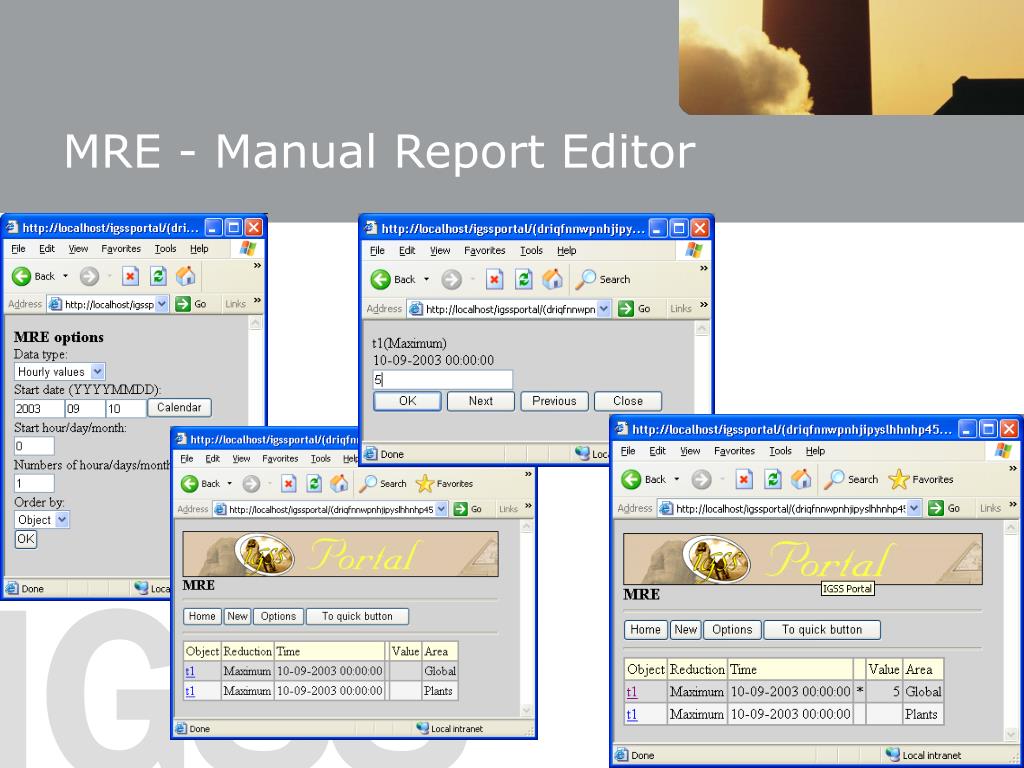The height and width of the screenshot is (768, 1024).
Task: Open Back history arrow in MRE options window
Action: tap(65, 276)
